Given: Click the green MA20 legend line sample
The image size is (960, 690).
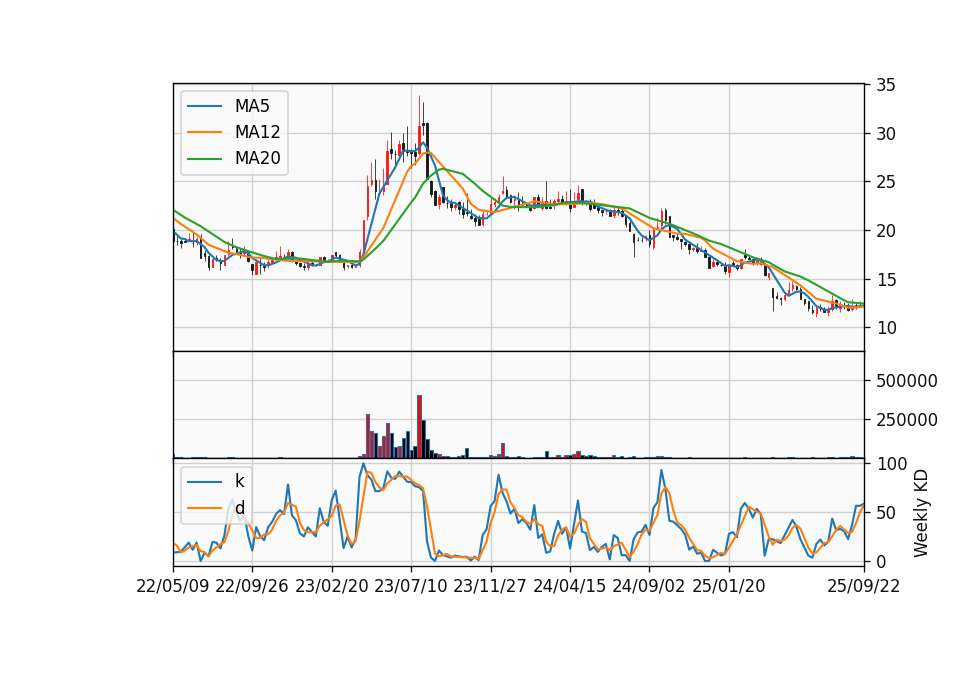Looking at the screenshot, I should pos(204,158).
